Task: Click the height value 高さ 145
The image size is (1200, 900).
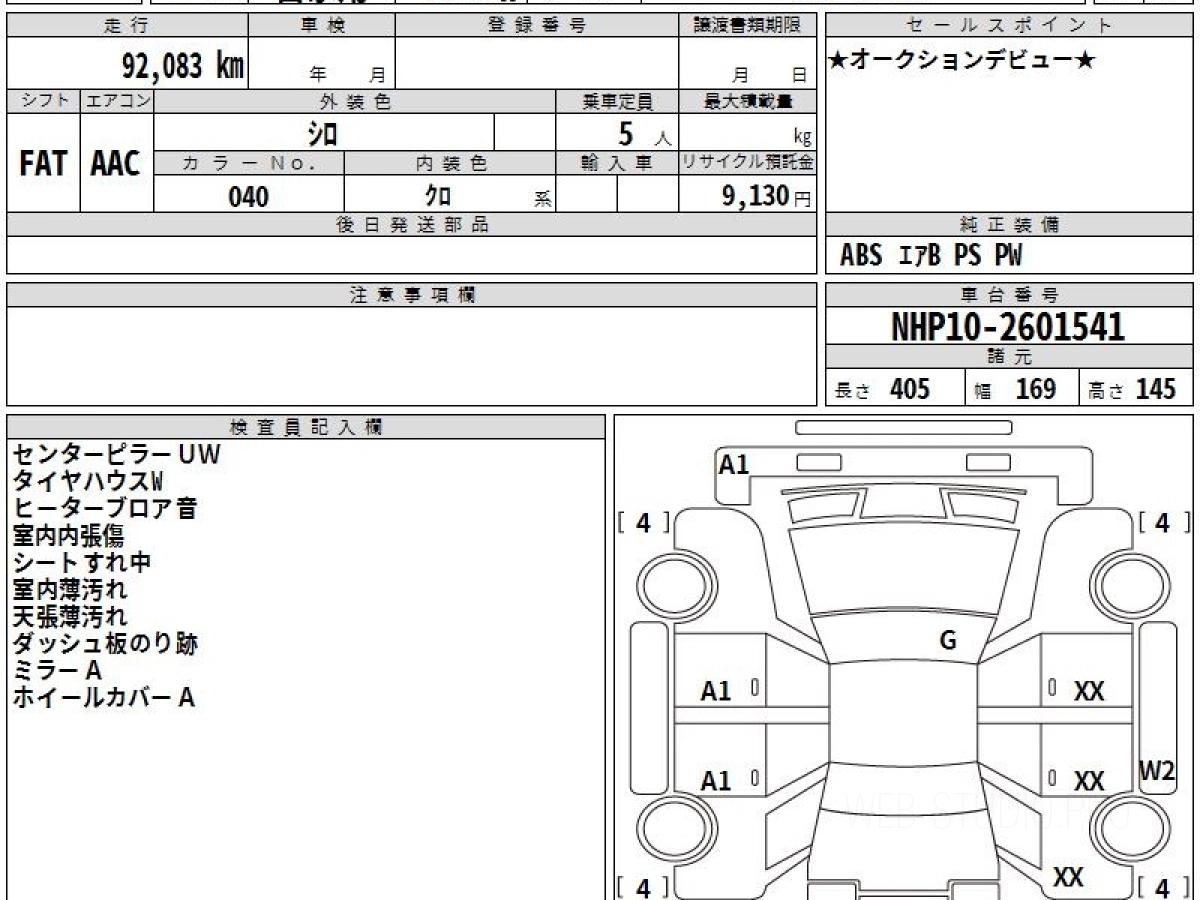Action: [x=1133, y=390]
